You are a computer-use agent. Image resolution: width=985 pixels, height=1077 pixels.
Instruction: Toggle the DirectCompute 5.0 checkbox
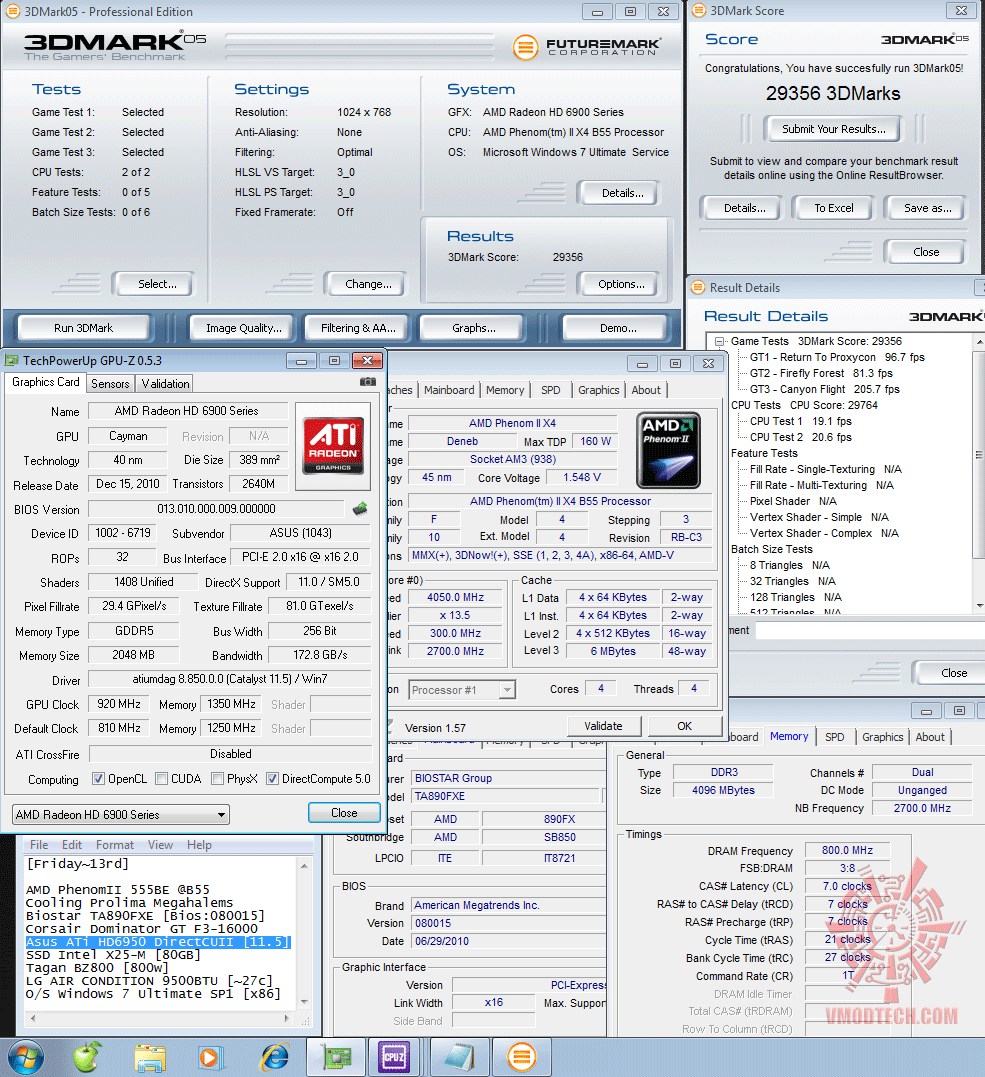273,778
